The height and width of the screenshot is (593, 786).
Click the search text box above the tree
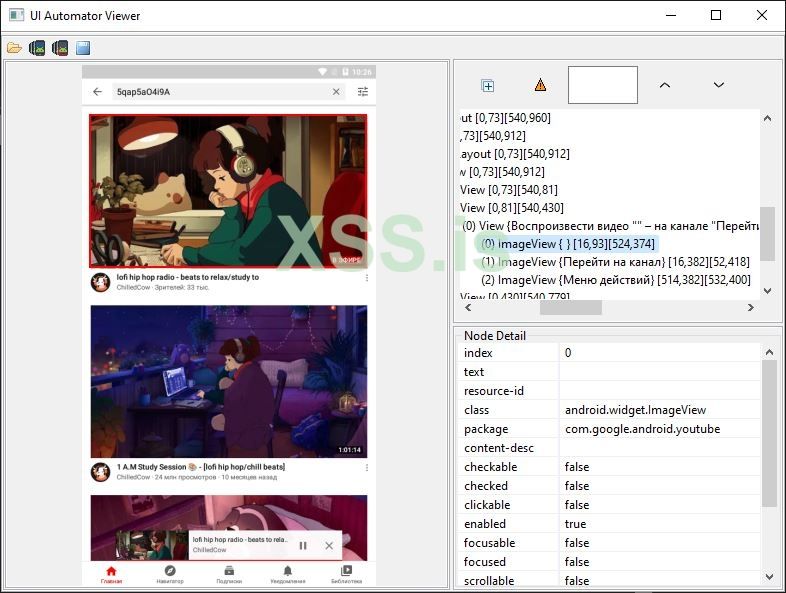603,85
